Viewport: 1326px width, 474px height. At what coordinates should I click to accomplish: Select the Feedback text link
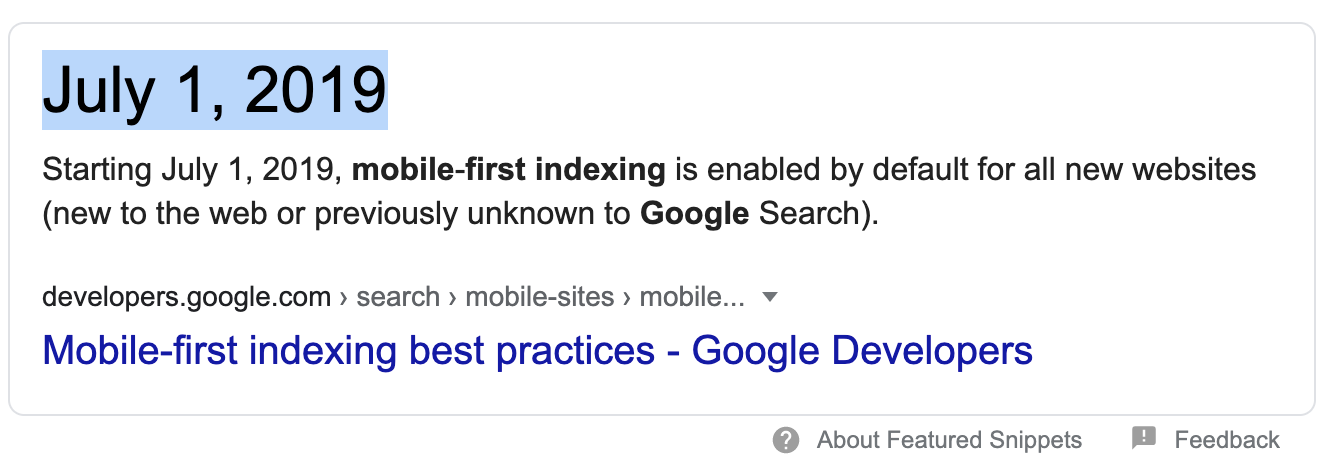1226,440
